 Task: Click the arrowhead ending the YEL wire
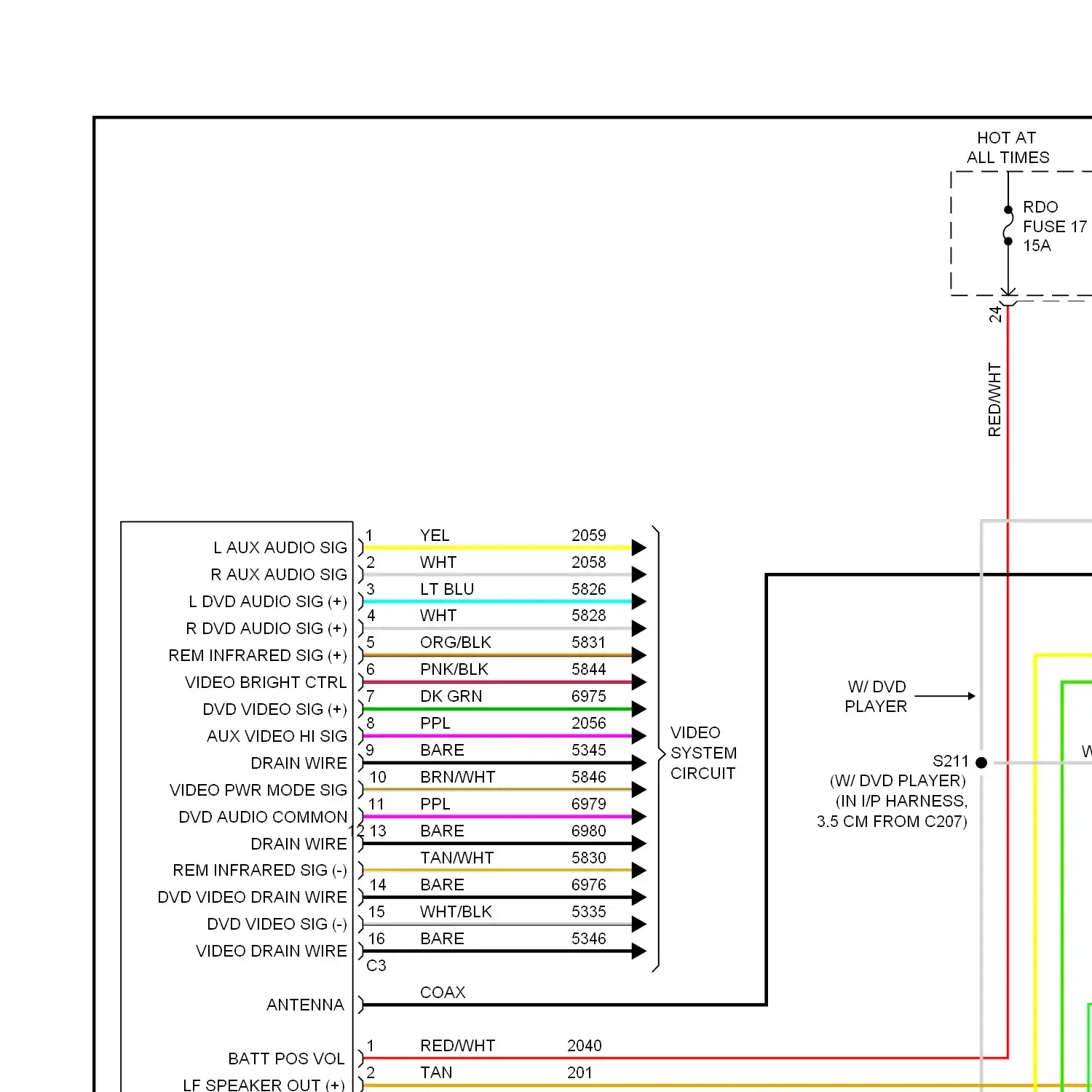tap(638, 547)
